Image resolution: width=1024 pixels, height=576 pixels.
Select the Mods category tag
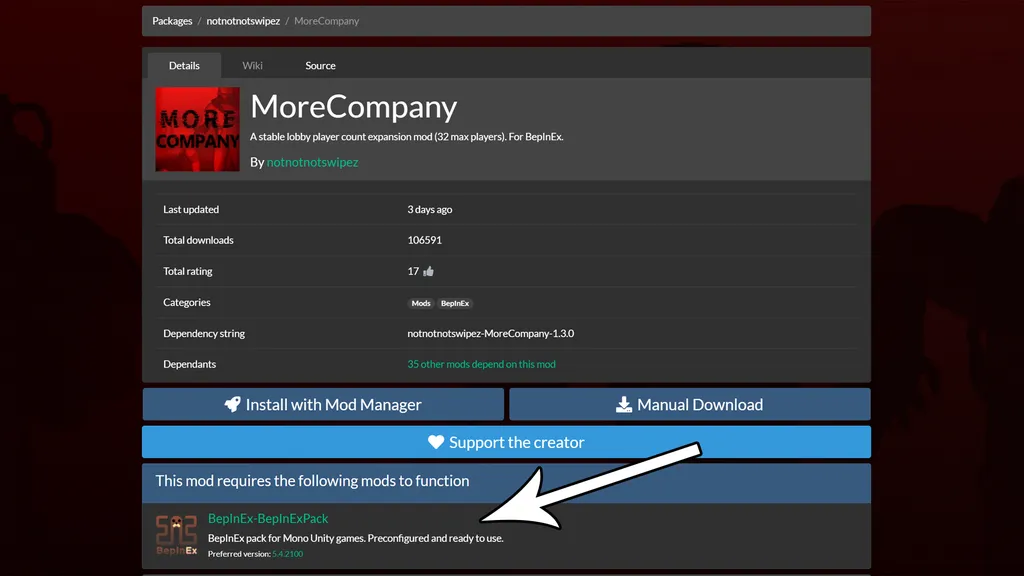[x=421, y=303]
